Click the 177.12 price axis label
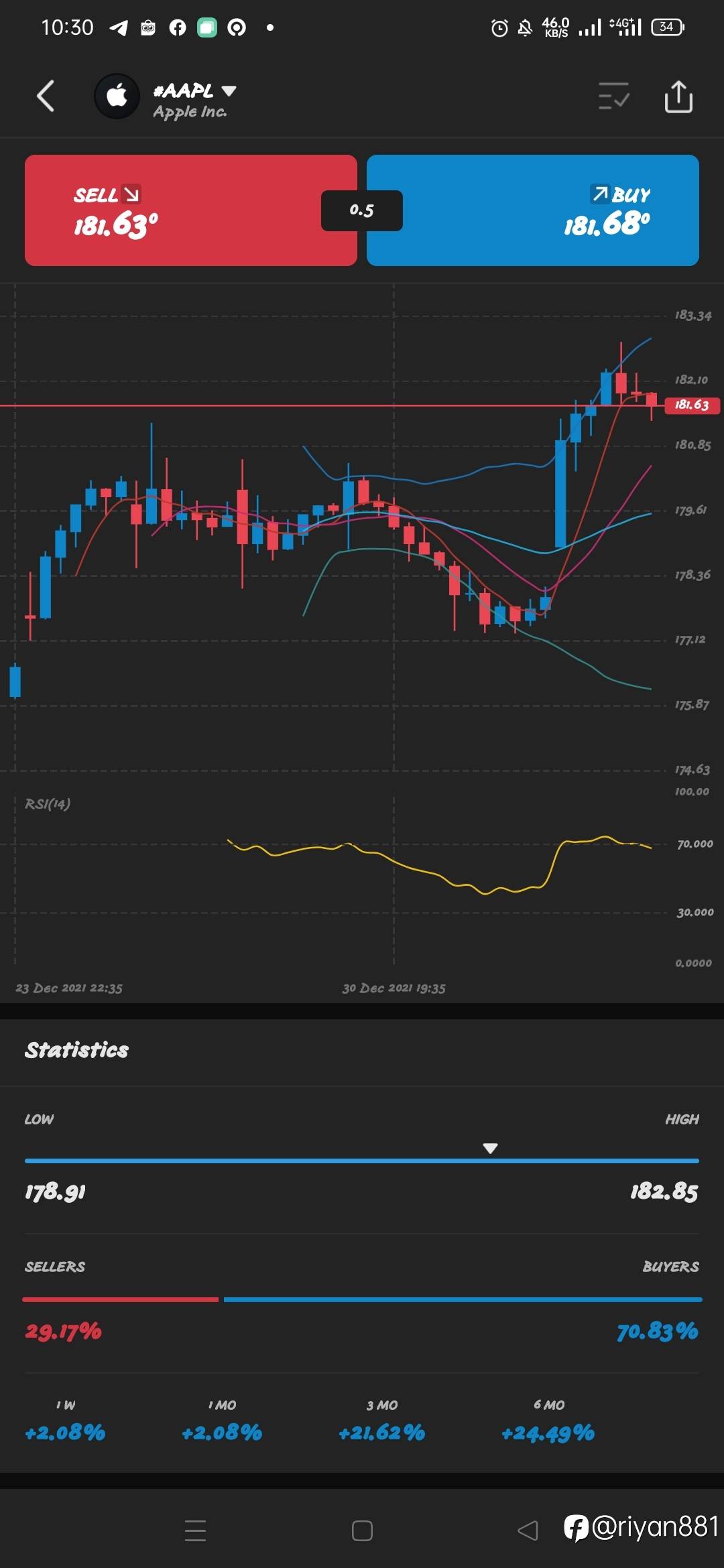The width and height of the screenshot is (724, 1568). [690, 640]
